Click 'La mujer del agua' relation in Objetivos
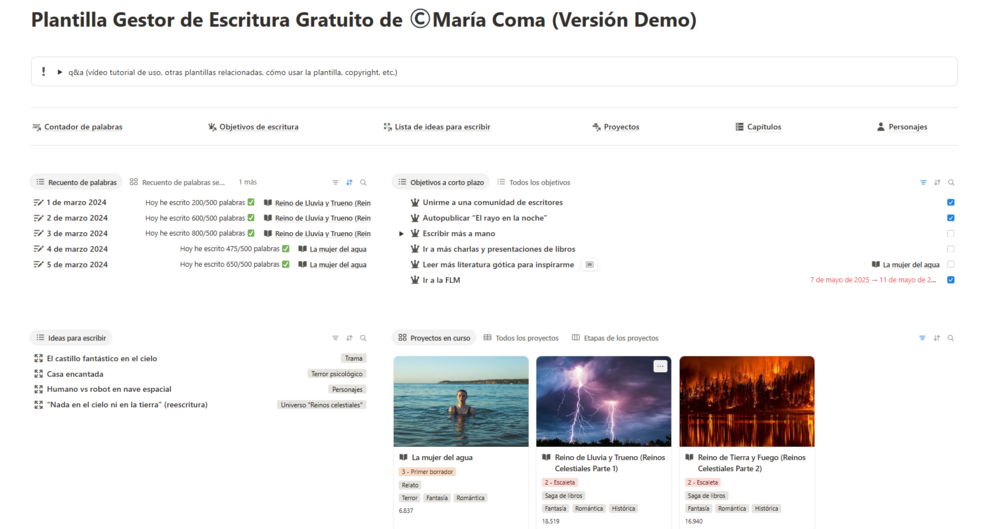 905,265
